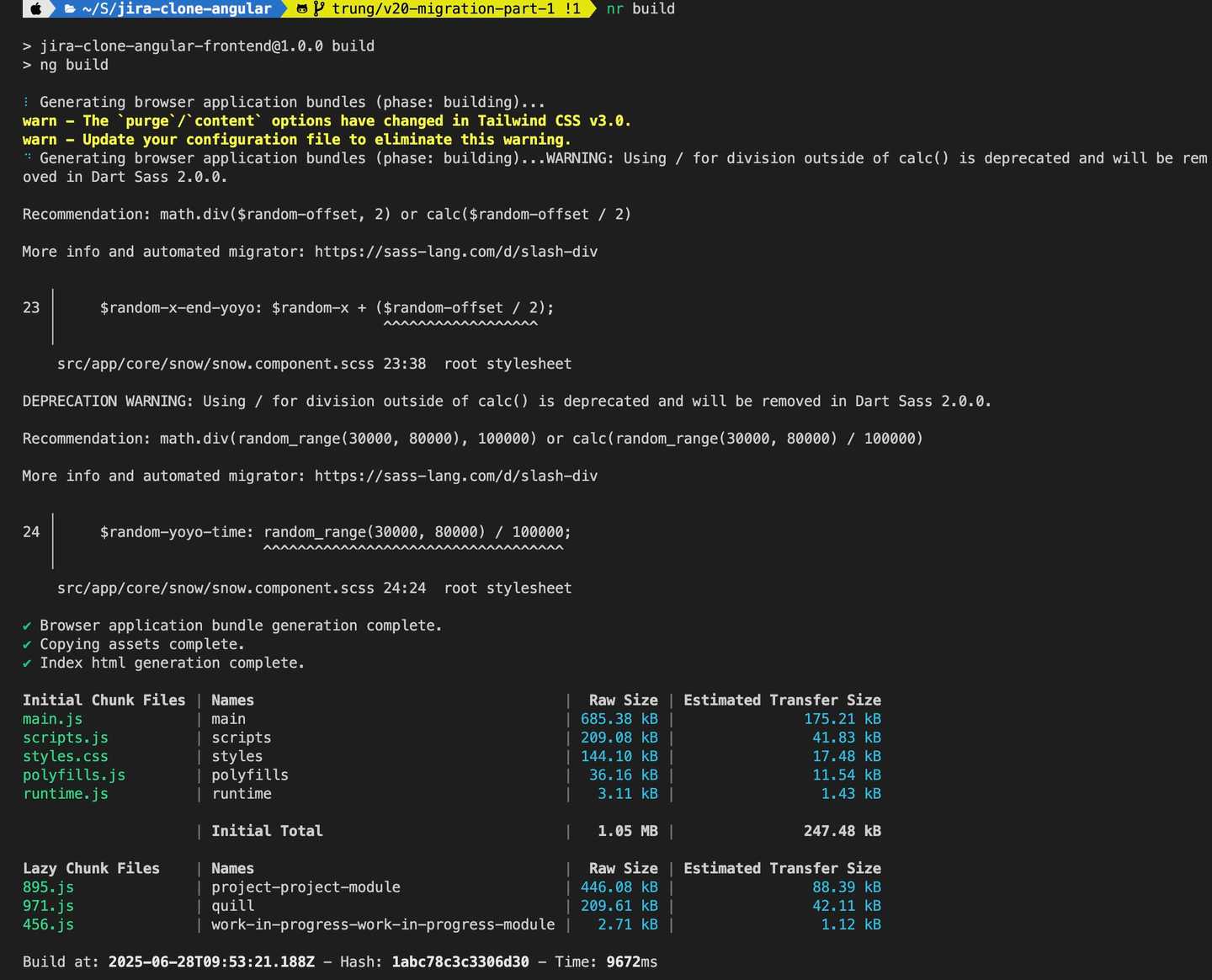This screenshot has height=980, width=1212.
Task: Click the checkmark beside bundle generation complete
Action: [27, 626]
